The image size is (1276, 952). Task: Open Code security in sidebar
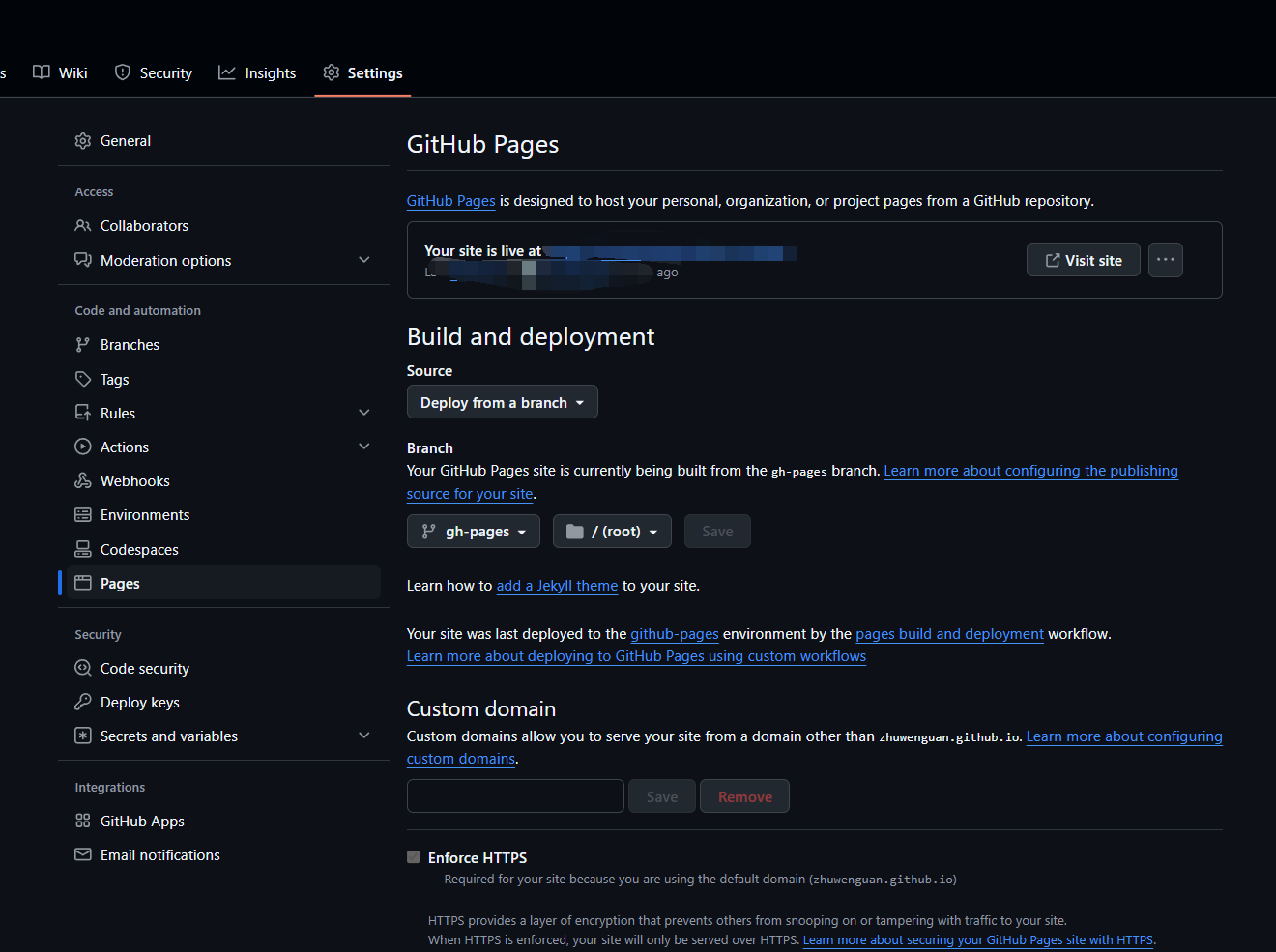tap(223, 668)
